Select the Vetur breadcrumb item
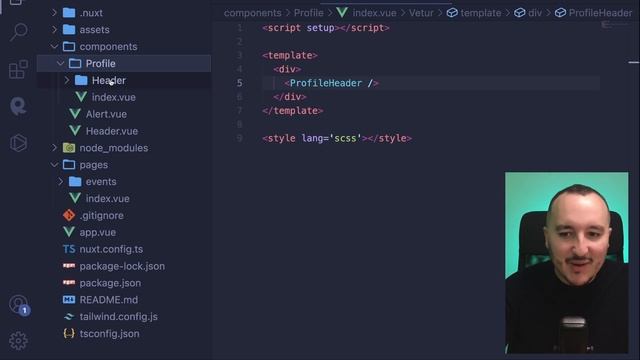 (x=421, y=13)
